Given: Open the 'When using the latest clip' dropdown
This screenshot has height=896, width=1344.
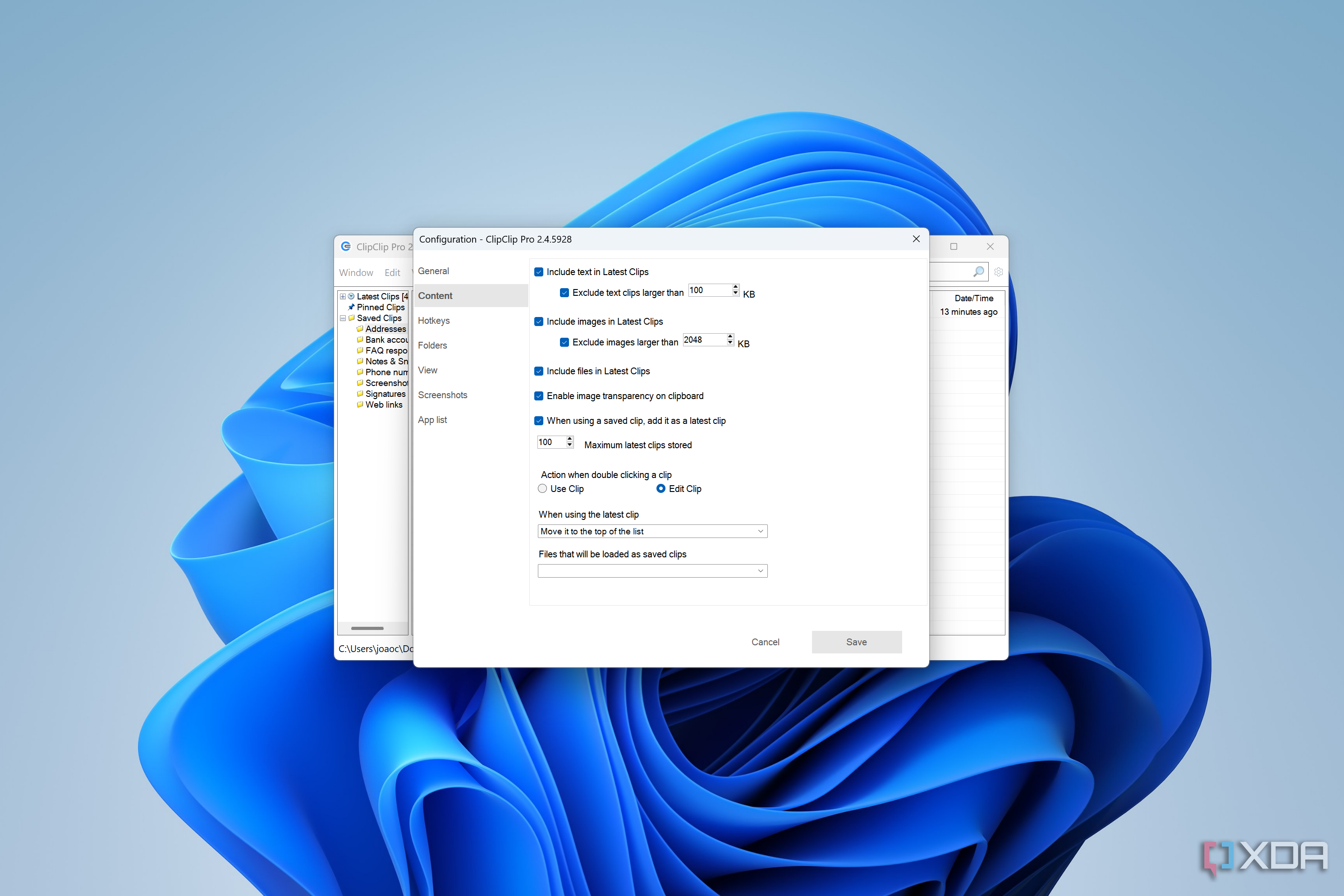Looking at the screenshot, I should 652,532.
